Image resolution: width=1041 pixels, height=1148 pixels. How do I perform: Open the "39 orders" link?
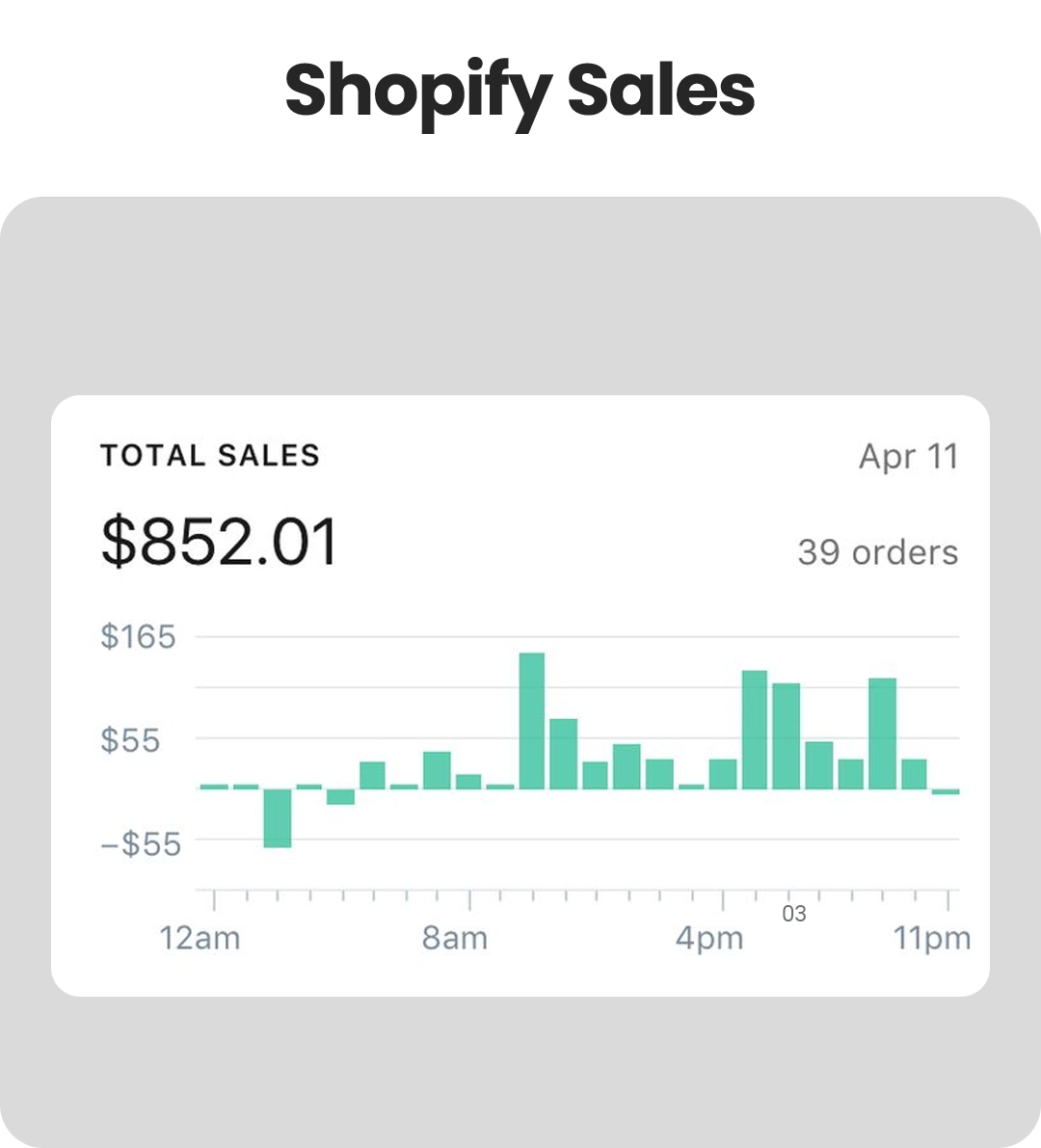[877, 552]
